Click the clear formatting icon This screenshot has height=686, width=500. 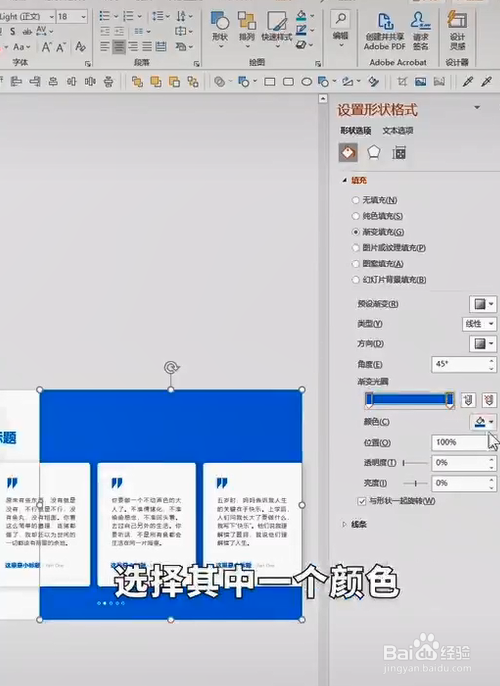(80, 46)
